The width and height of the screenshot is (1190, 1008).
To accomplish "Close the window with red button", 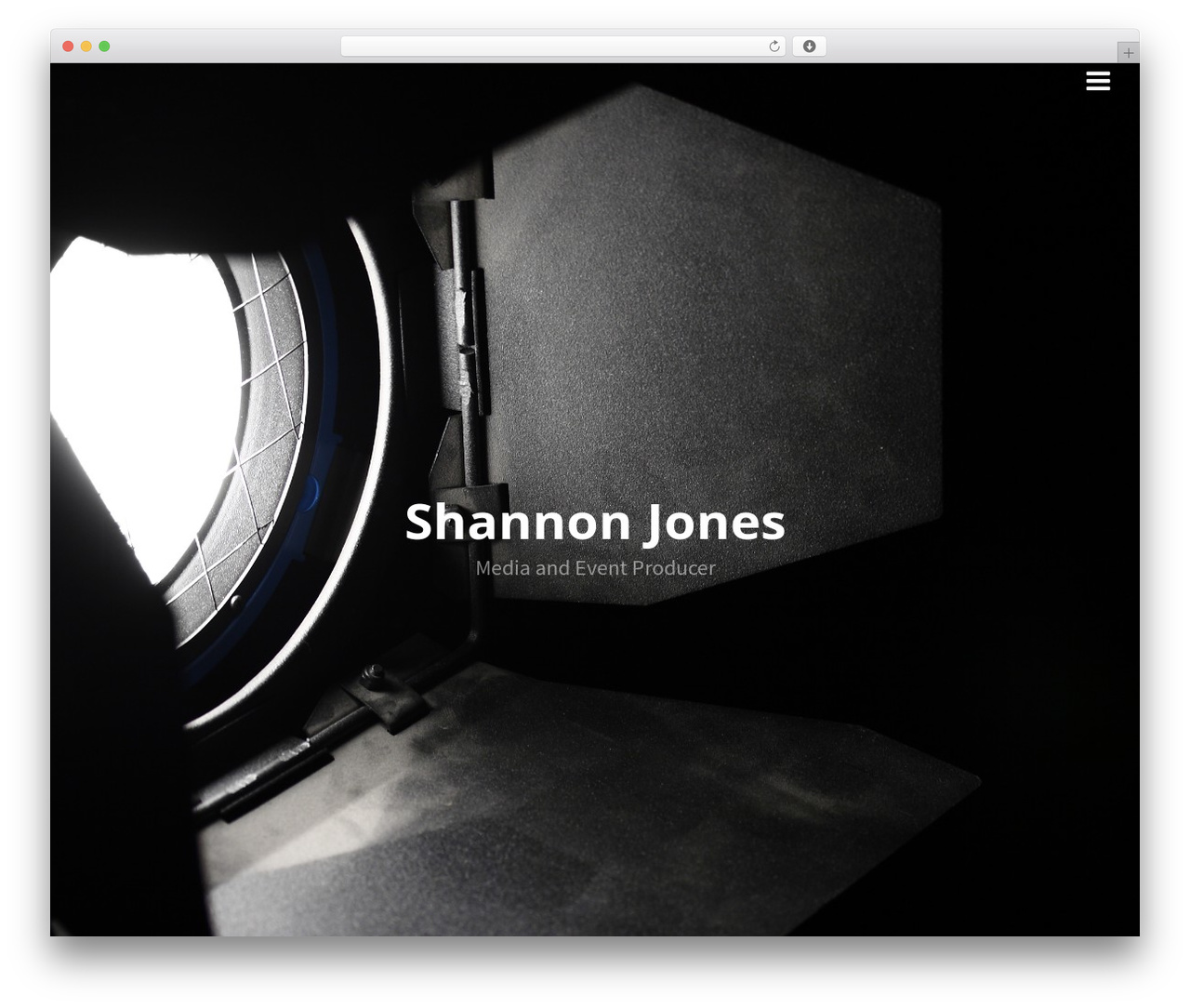I will tap(68, 46).
